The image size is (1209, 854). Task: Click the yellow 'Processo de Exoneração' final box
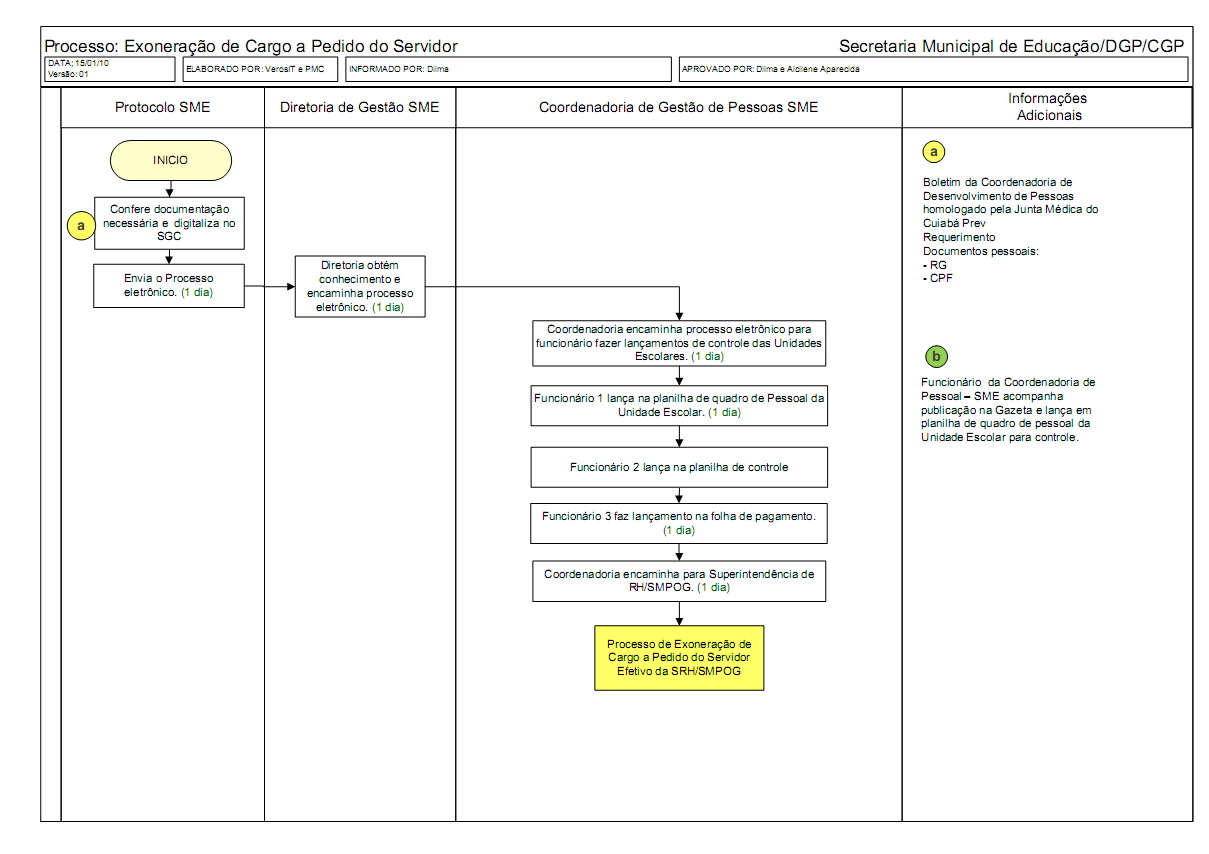(x=680, y=658)
